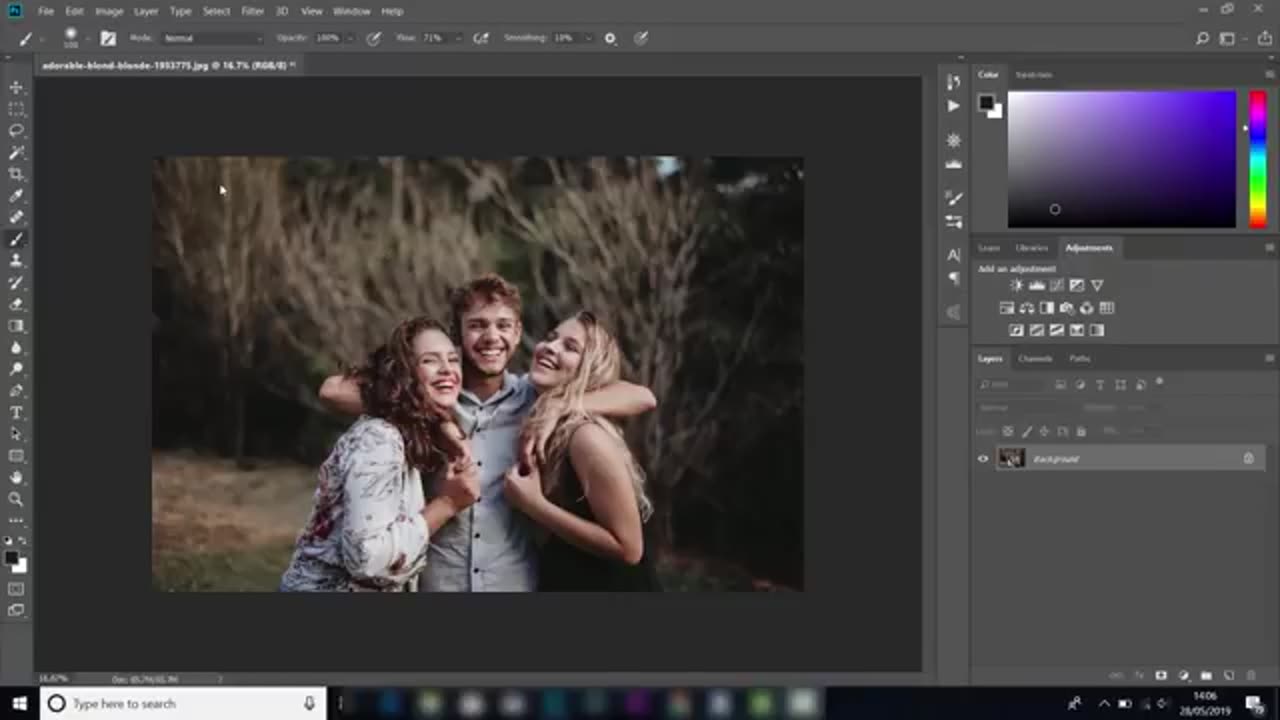Screen dimensions: 1280x720
Task: Open the Tool Preset picker arrow
Action: pyautogui.click(x=43, y=38)
